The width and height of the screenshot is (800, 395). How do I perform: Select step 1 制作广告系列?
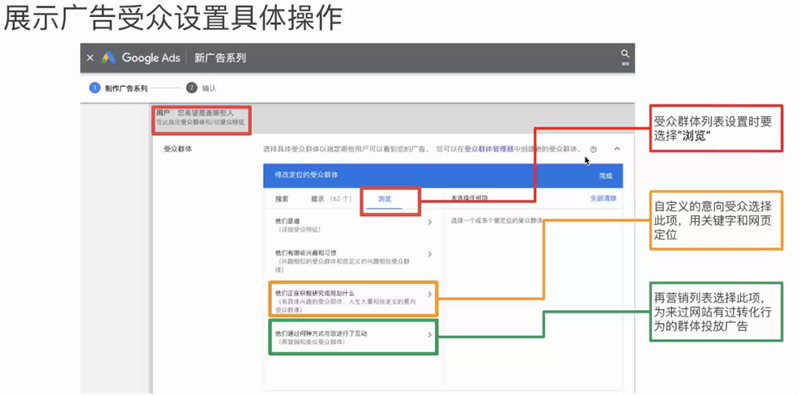coord(118,88)
